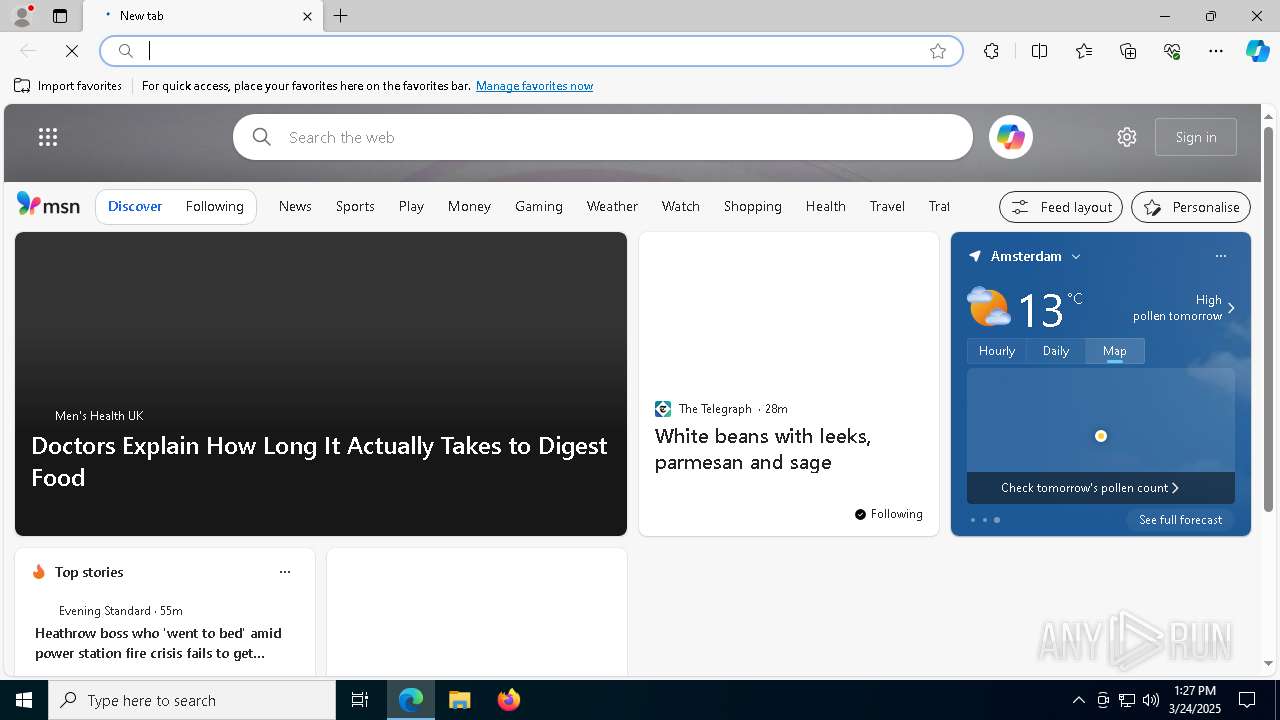Image resolution: width=1280 pixels, height=720 pixels.
Task: Show hidden system tray icons
Action: [x=1078, y=700]
